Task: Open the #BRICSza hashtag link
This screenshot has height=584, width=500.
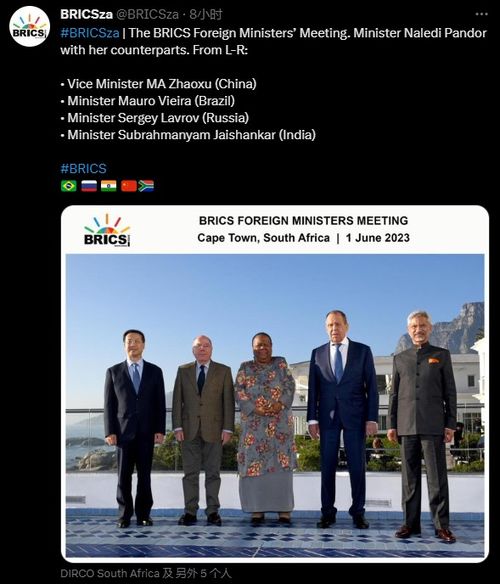Action: (x=90, y=33)
